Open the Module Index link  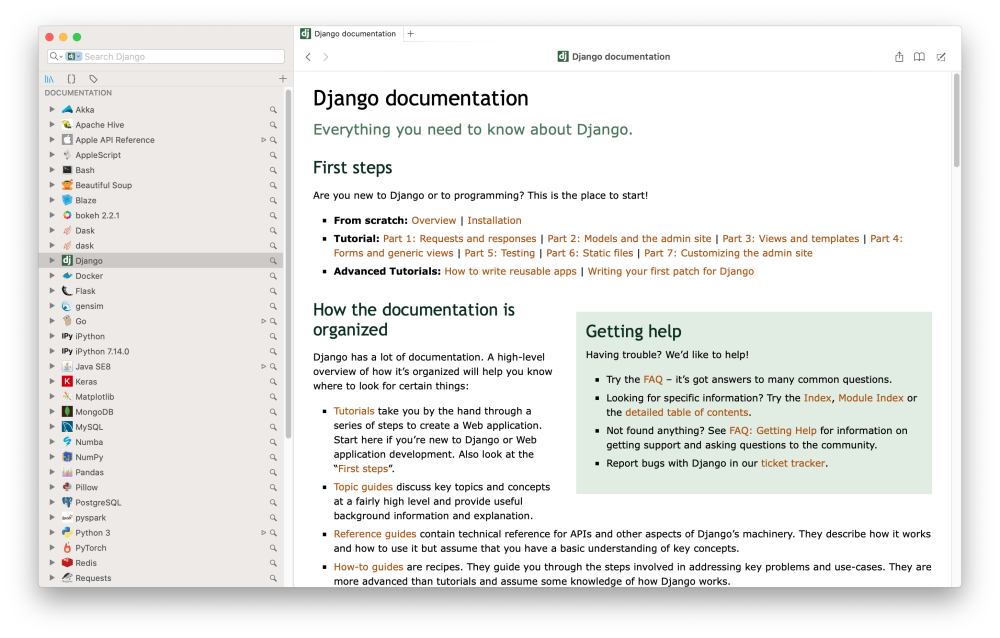871,398
